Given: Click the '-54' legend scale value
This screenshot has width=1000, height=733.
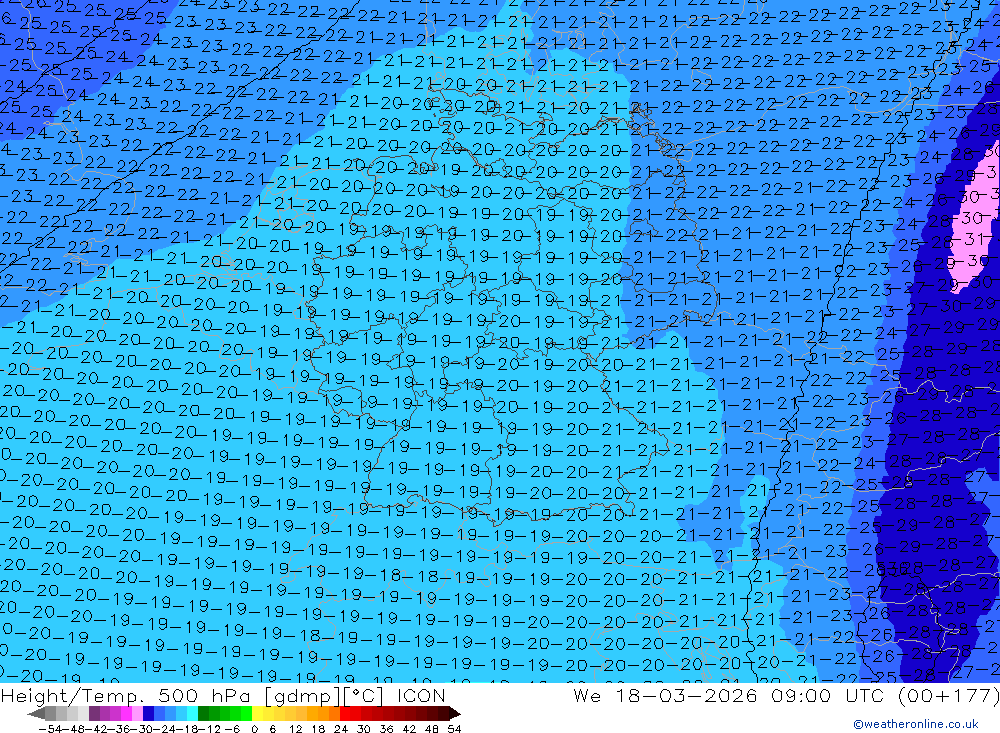Looking at the screenshot, I should tap(50, 729).
